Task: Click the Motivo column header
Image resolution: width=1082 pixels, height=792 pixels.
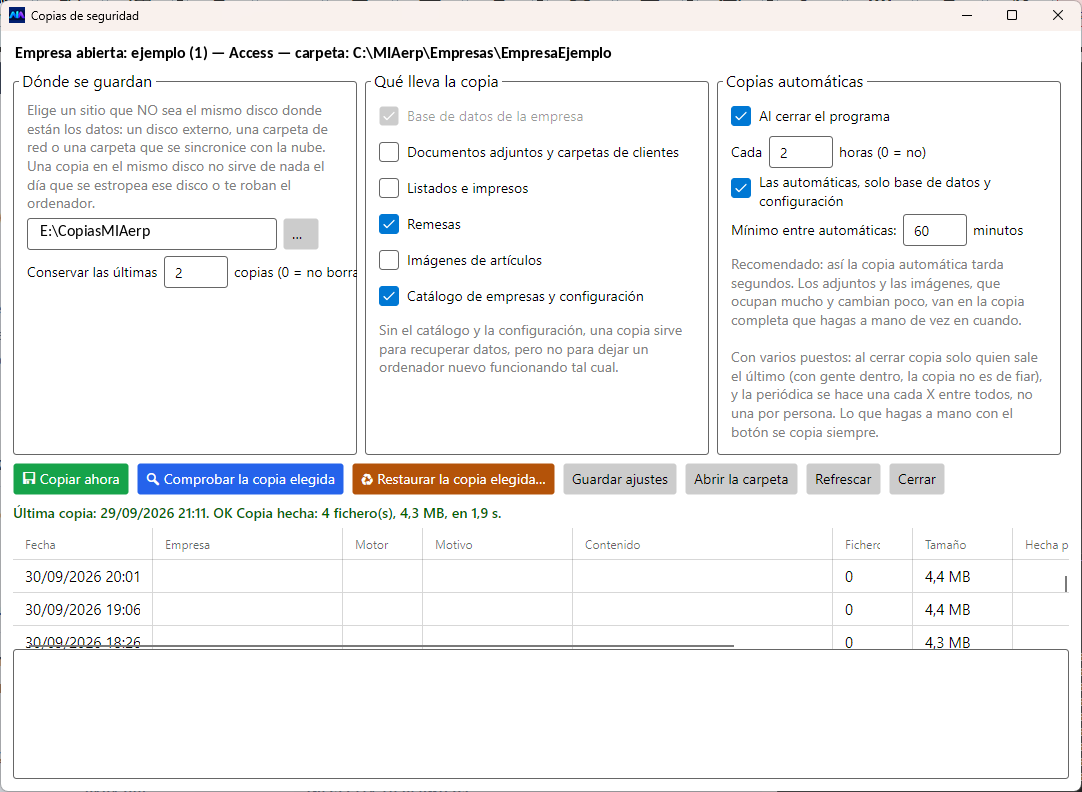Action: (498, 544)
